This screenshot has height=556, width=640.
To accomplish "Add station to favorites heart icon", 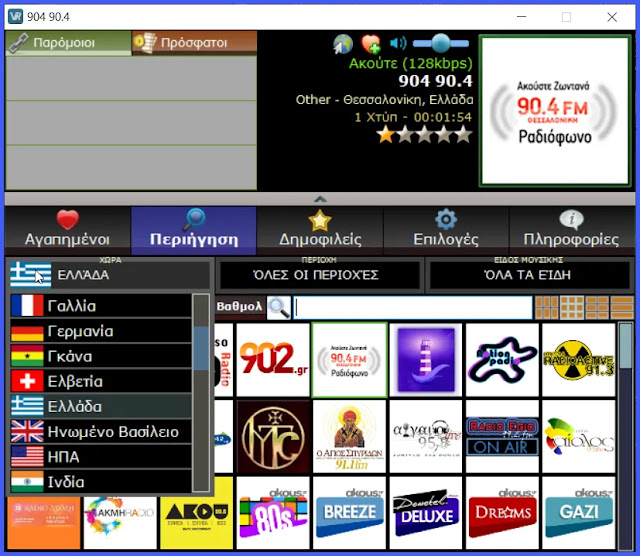I will [x=371, y=44].
